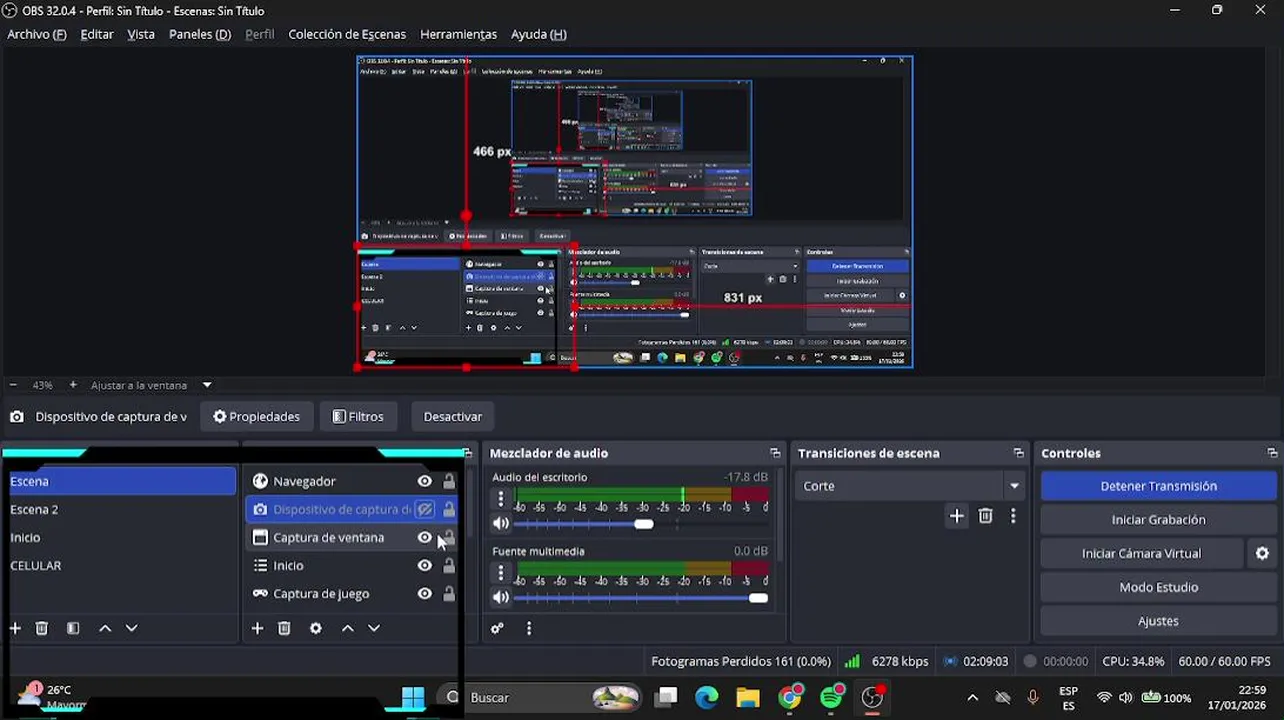Show hidden system tray icons chevron
Viewport: 1284px width, 720px height.
pos(972,697)
